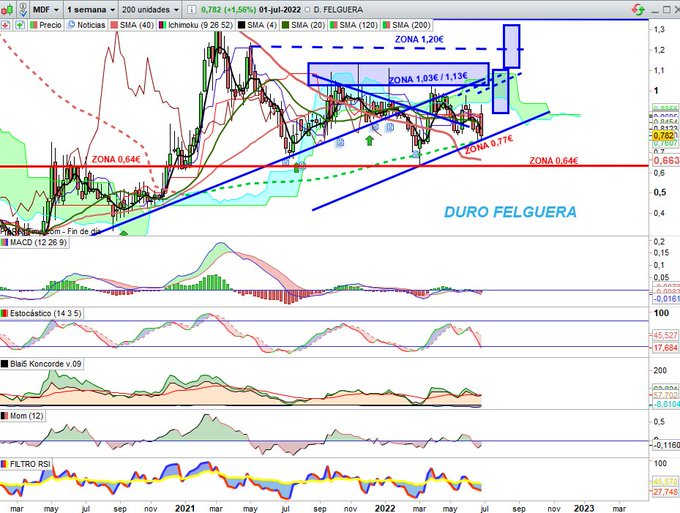Open the MACD (12 26 9) panel label

click(x=39, y=242)
